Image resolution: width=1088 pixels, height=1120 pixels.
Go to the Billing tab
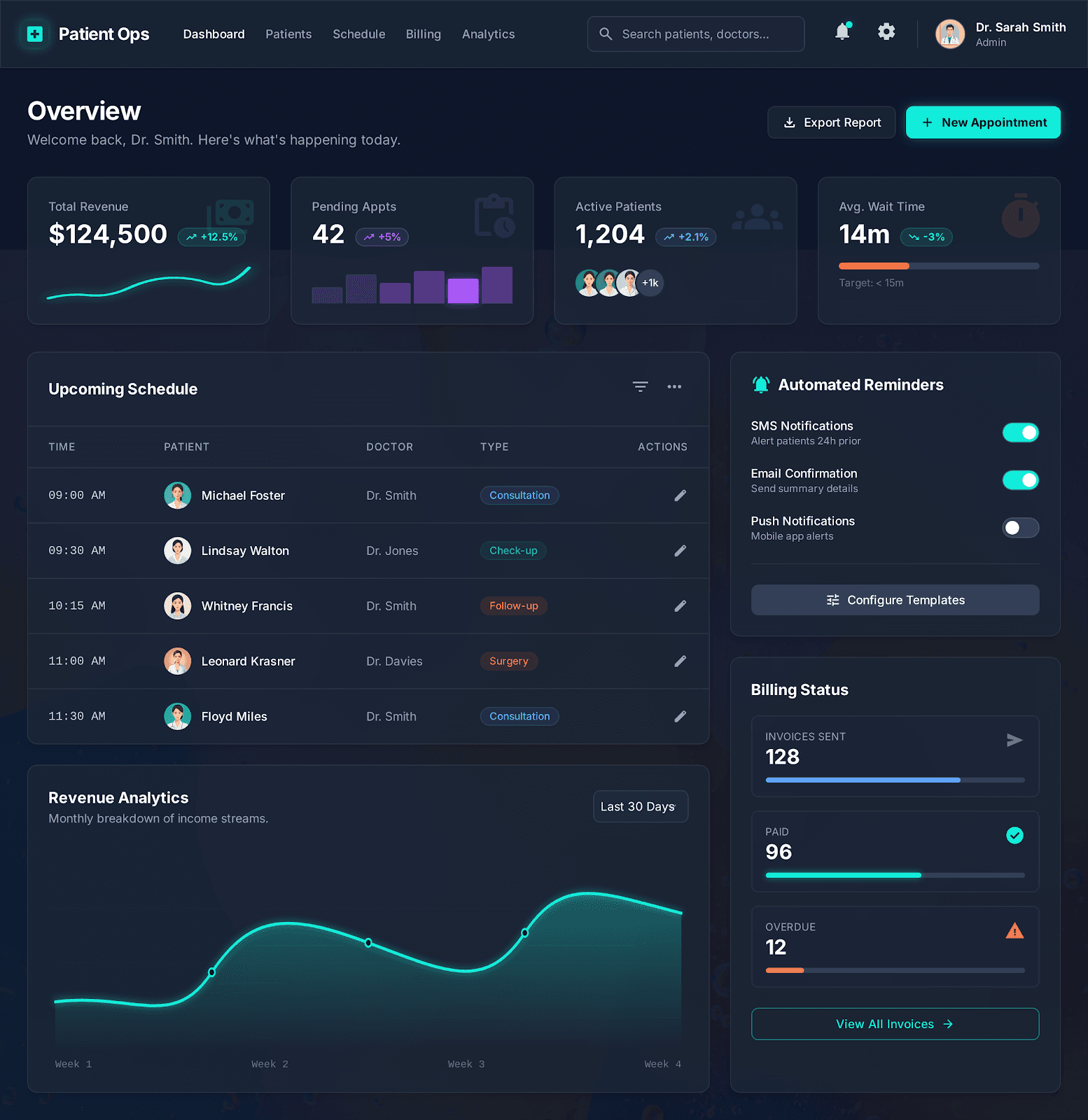tap(423, 34)
